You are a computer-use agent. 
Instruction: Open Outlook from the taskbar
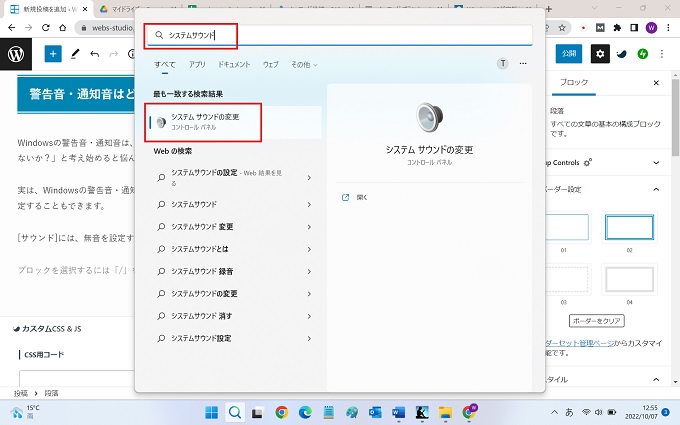click(x=375, y=412)
